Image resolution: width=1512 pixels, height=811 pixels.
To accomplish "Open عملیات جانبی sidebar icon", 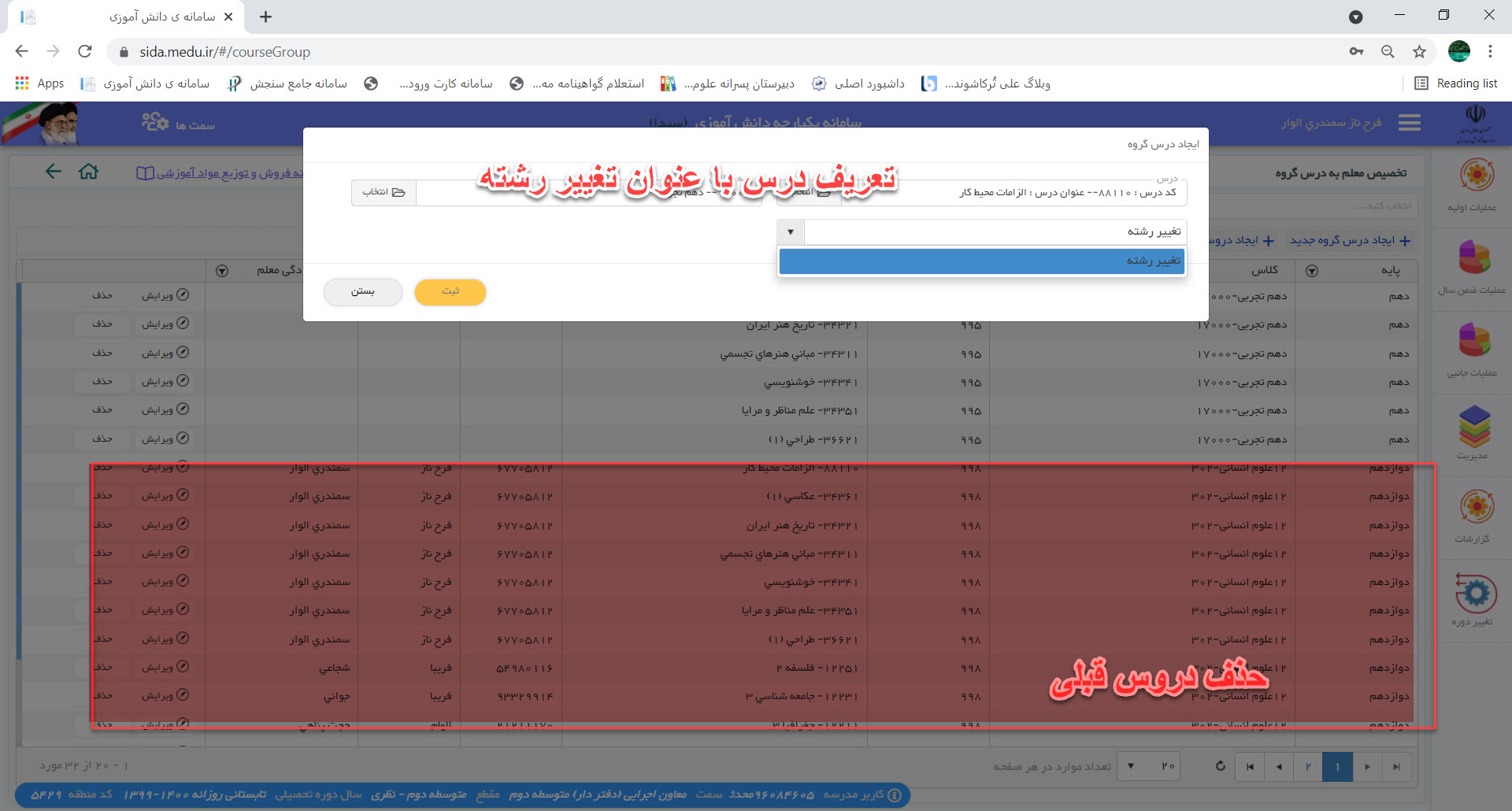I will (x=1474, y=341).
